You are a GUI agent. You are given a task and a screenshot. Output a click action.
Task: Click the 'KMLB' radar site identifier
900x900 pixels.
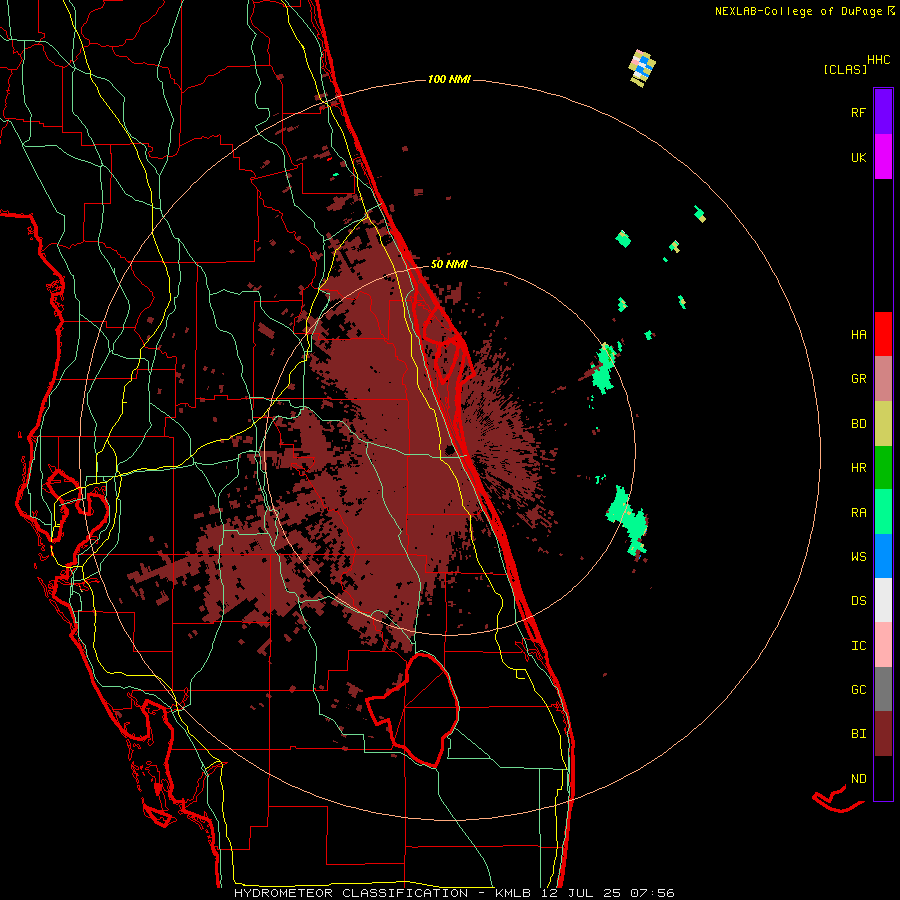click(514, 893)
